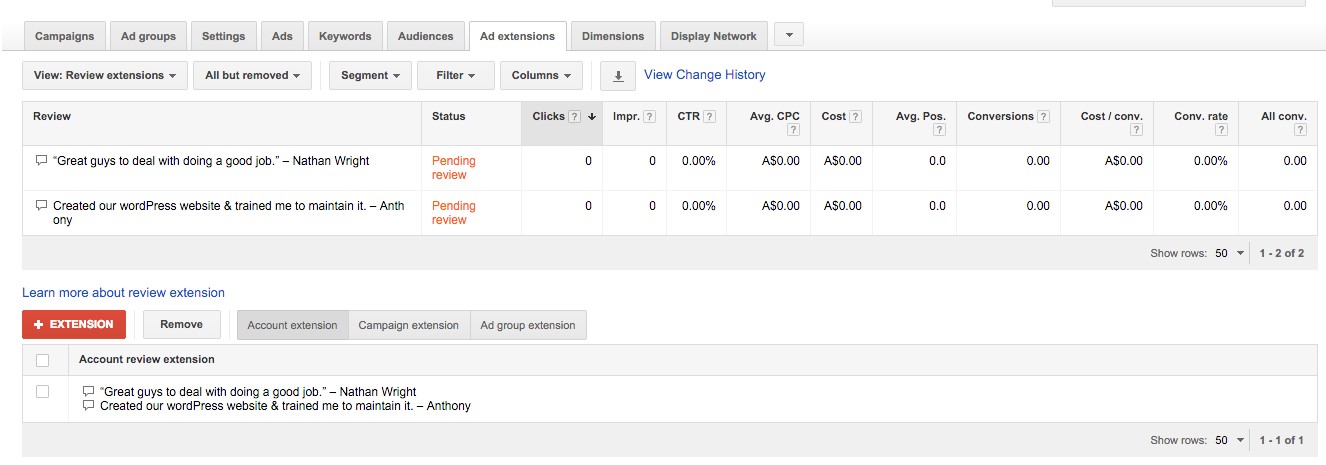Viewport: 1326px width, 465px height.
Task: Toggle sort arrow on Clicks column
Action: tap(591, 117)
